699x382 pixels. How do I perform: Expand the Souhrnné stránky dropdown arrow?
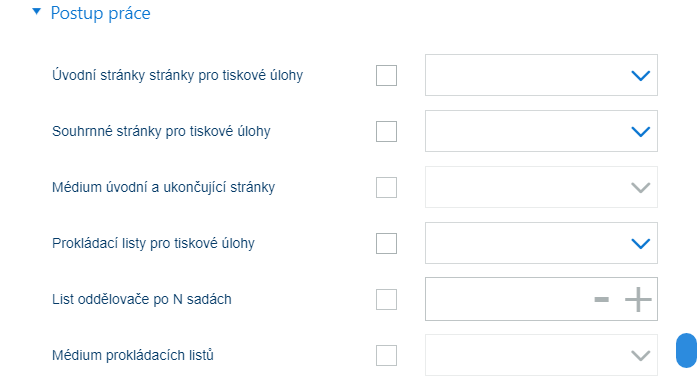[x=641, y=131]
